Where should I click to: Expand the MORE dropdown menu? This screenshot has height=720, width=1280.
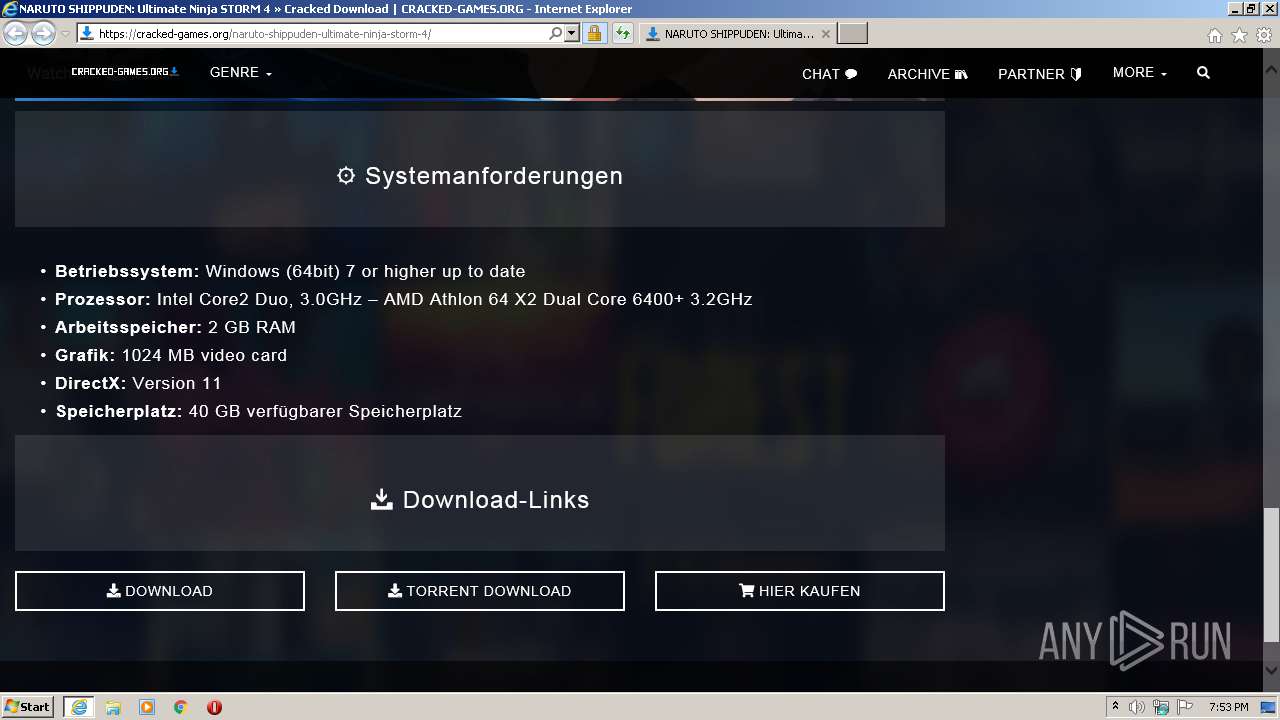click(x=1140, y=73)
